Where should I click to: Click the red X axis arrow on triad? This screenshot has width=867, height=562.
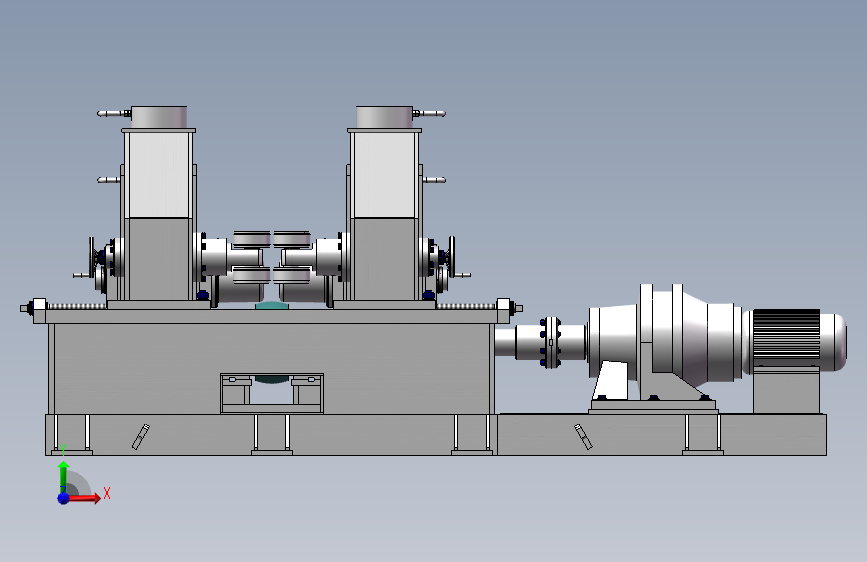[x=84, y=498]
